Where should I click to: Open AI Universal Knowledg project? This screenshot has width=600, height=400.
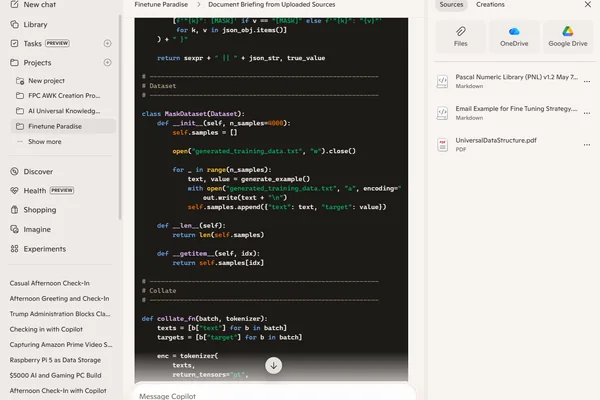pyautogui.click(x=63, y=111)
